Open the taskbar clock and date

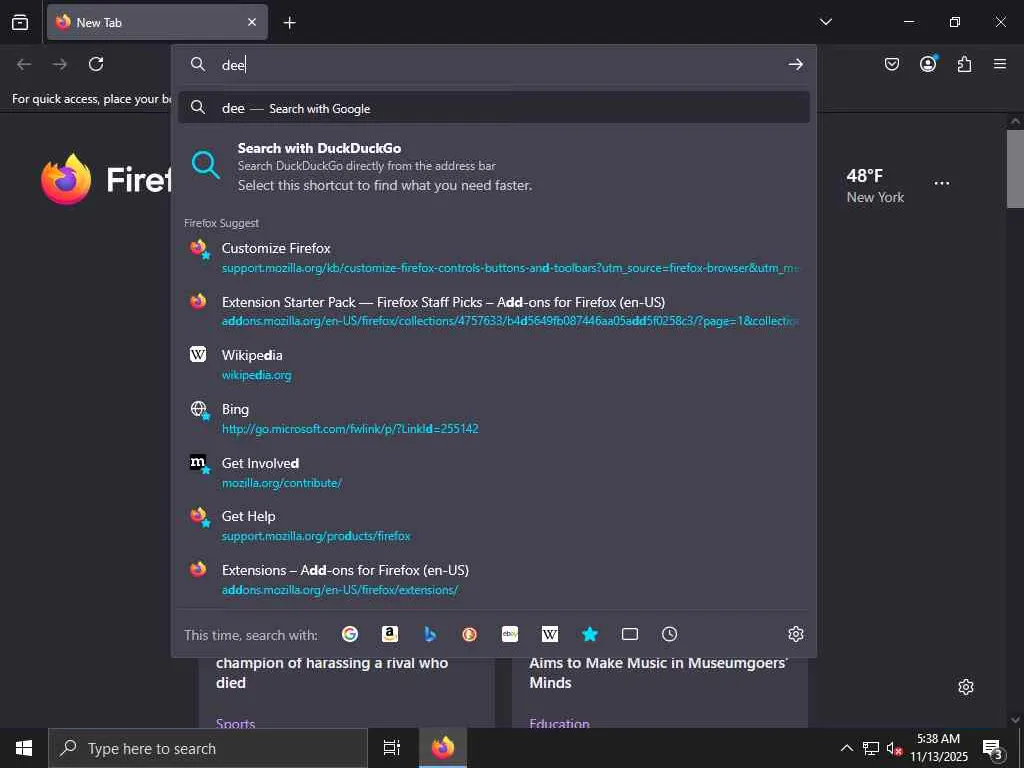(938, 748)
